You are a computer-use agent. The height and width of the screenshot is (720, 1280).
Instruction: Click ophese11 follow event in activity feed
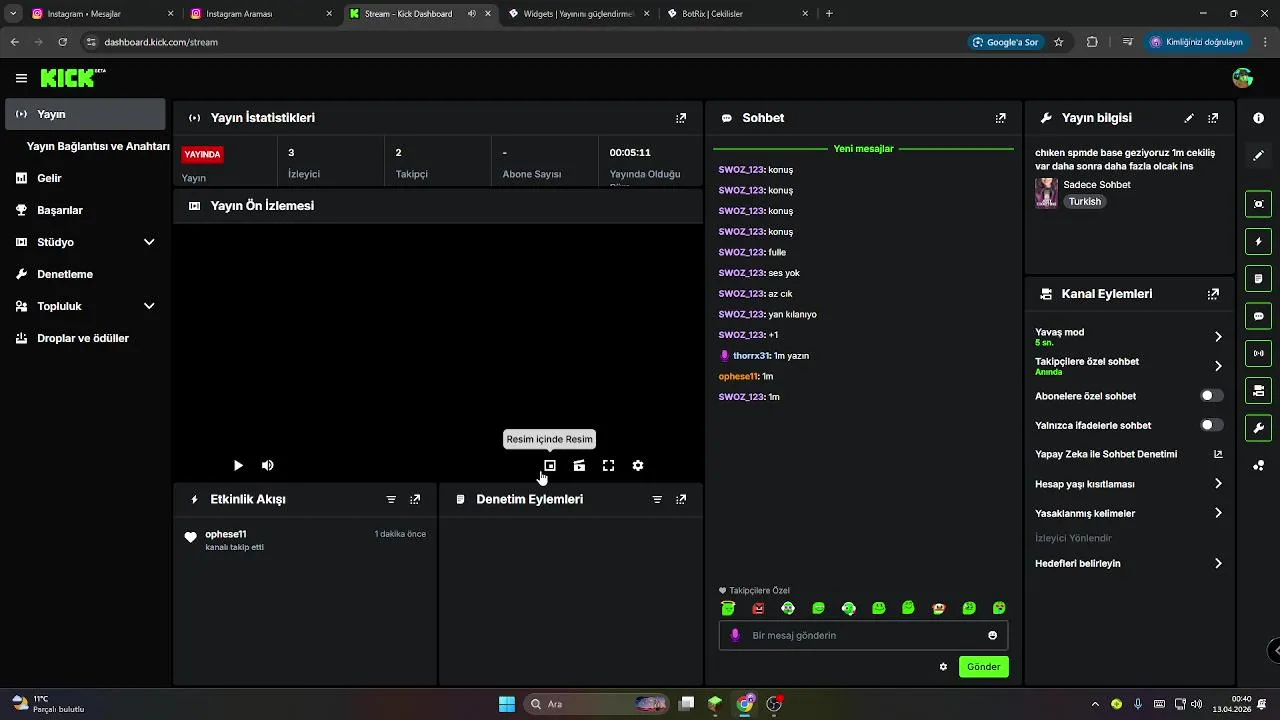[305, 540]
